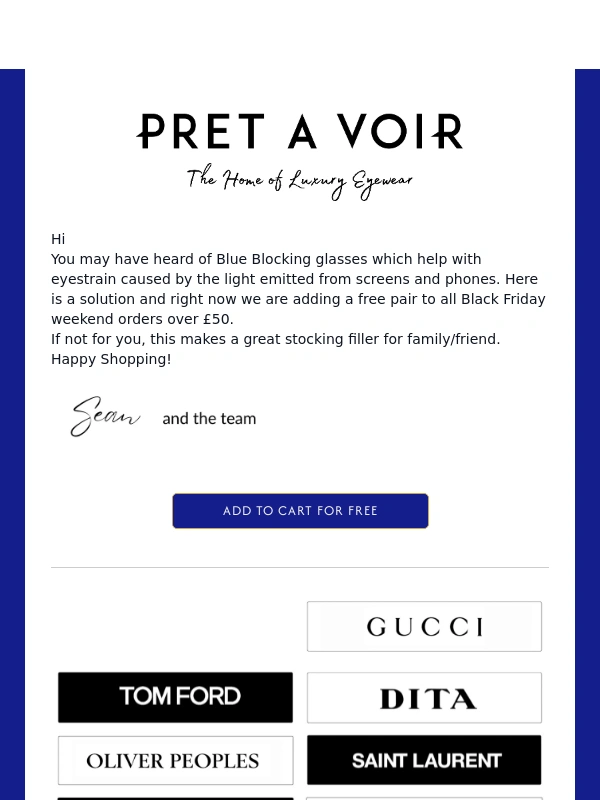Click the Sean handwritten signature

(x=105, y=417)
